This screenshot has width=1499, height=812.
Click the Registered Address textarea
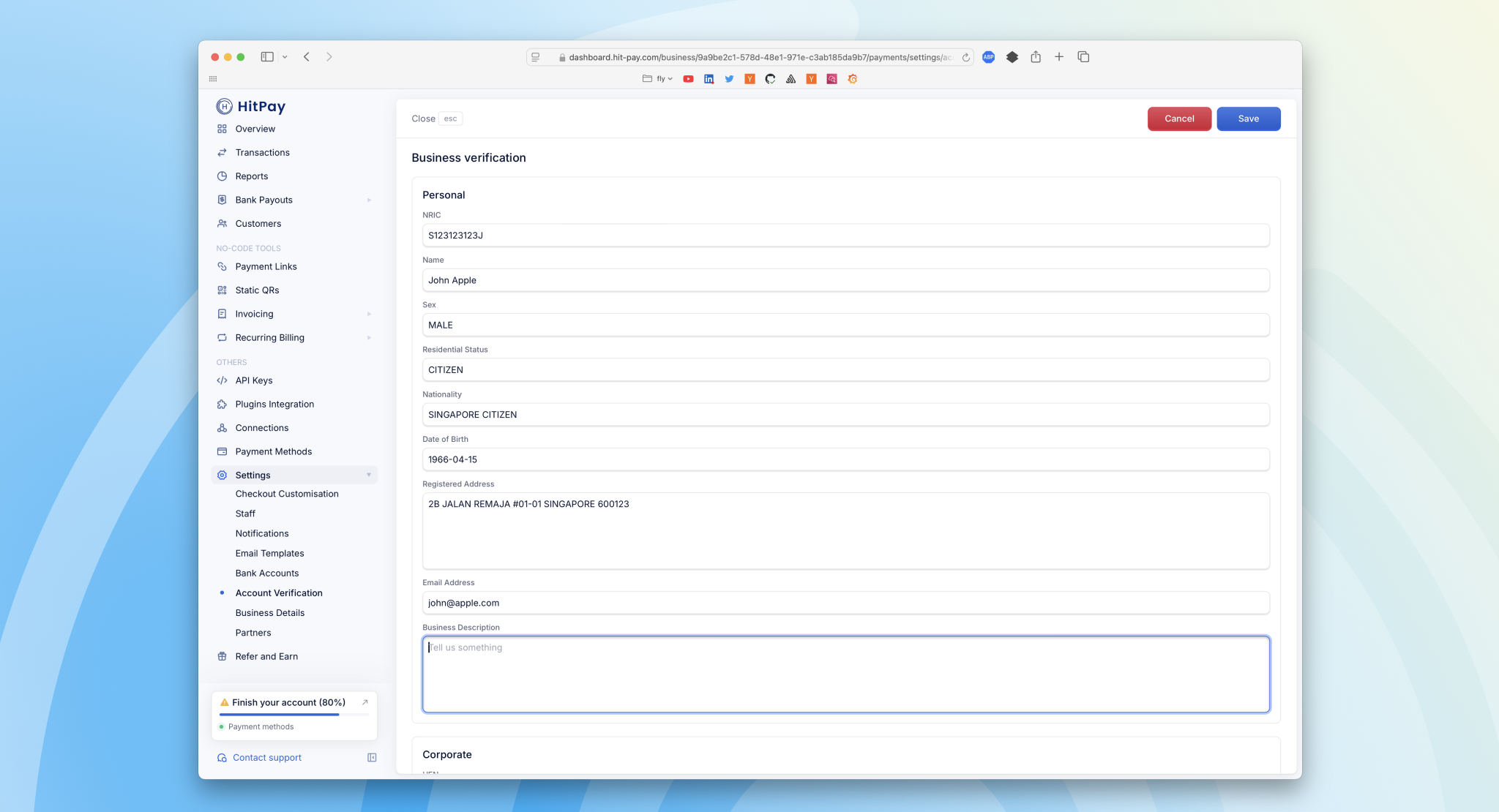pyautogui.click(x=845, y=531)
